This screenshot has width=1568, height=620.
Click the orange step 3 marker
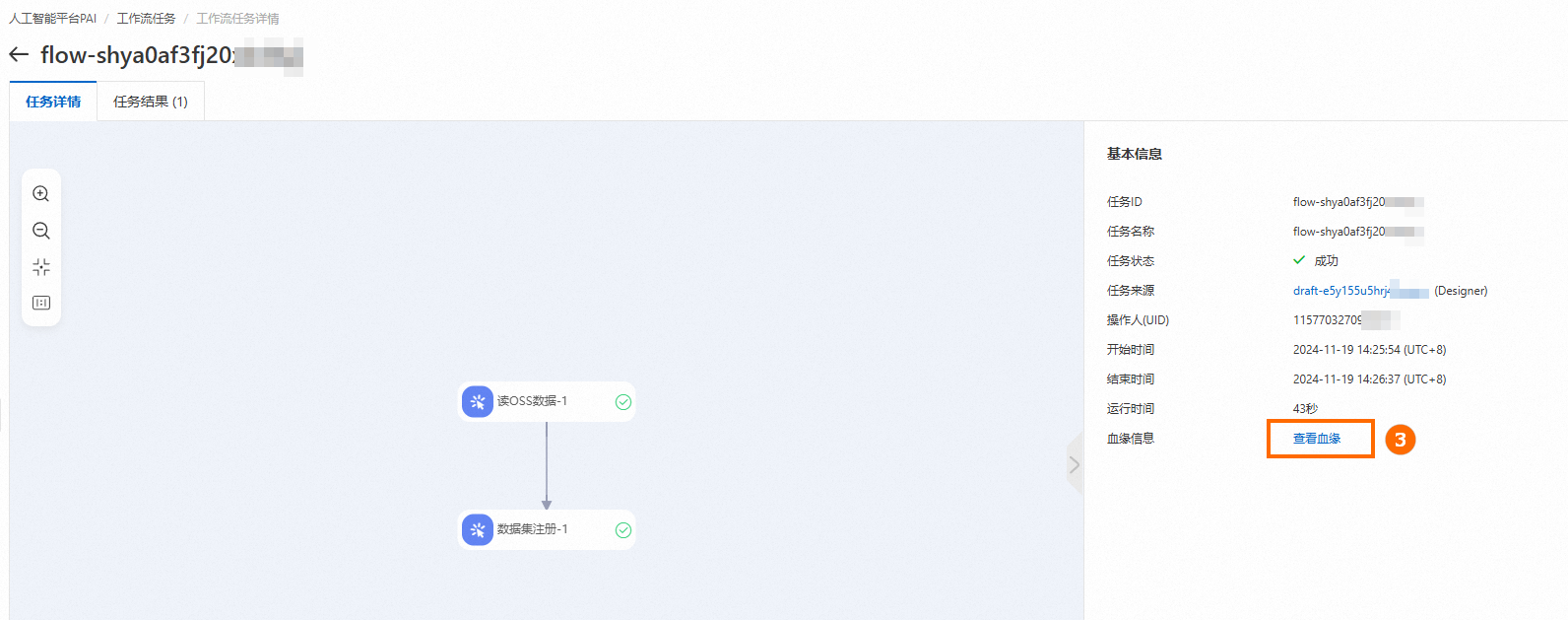[1400, 440]
